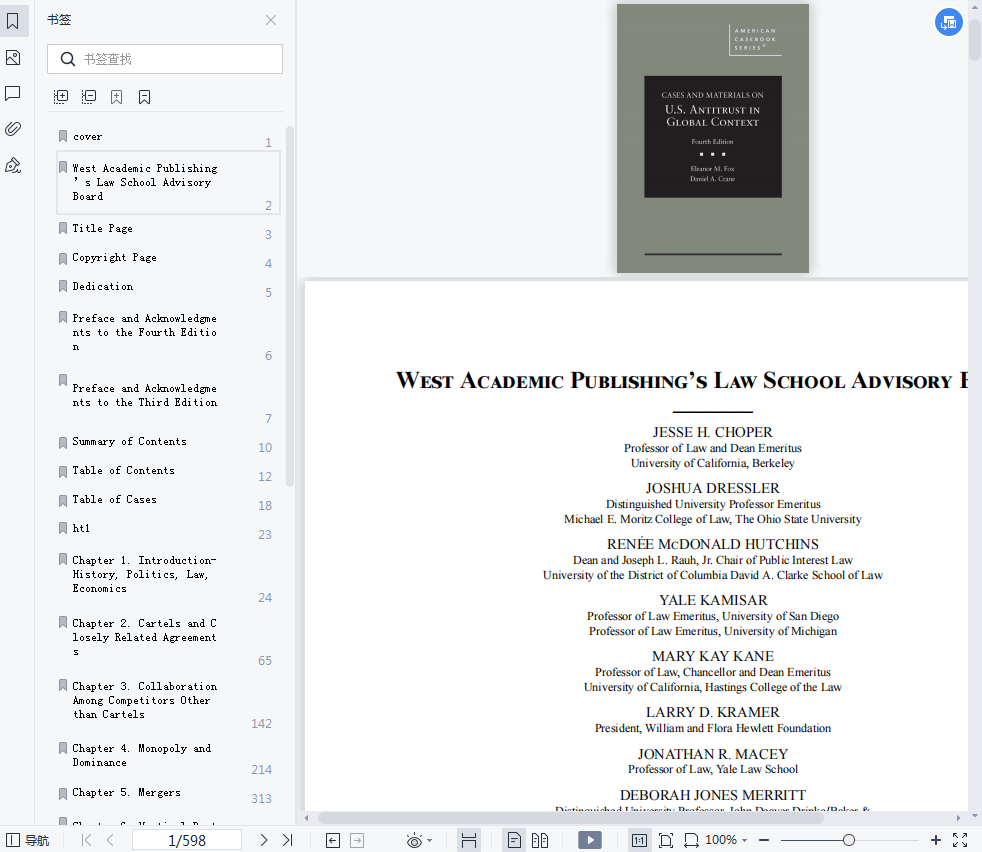Screen dimensions: 982x852
Task: Open the 100% zoom level dropdown
Action: point(726,840)
